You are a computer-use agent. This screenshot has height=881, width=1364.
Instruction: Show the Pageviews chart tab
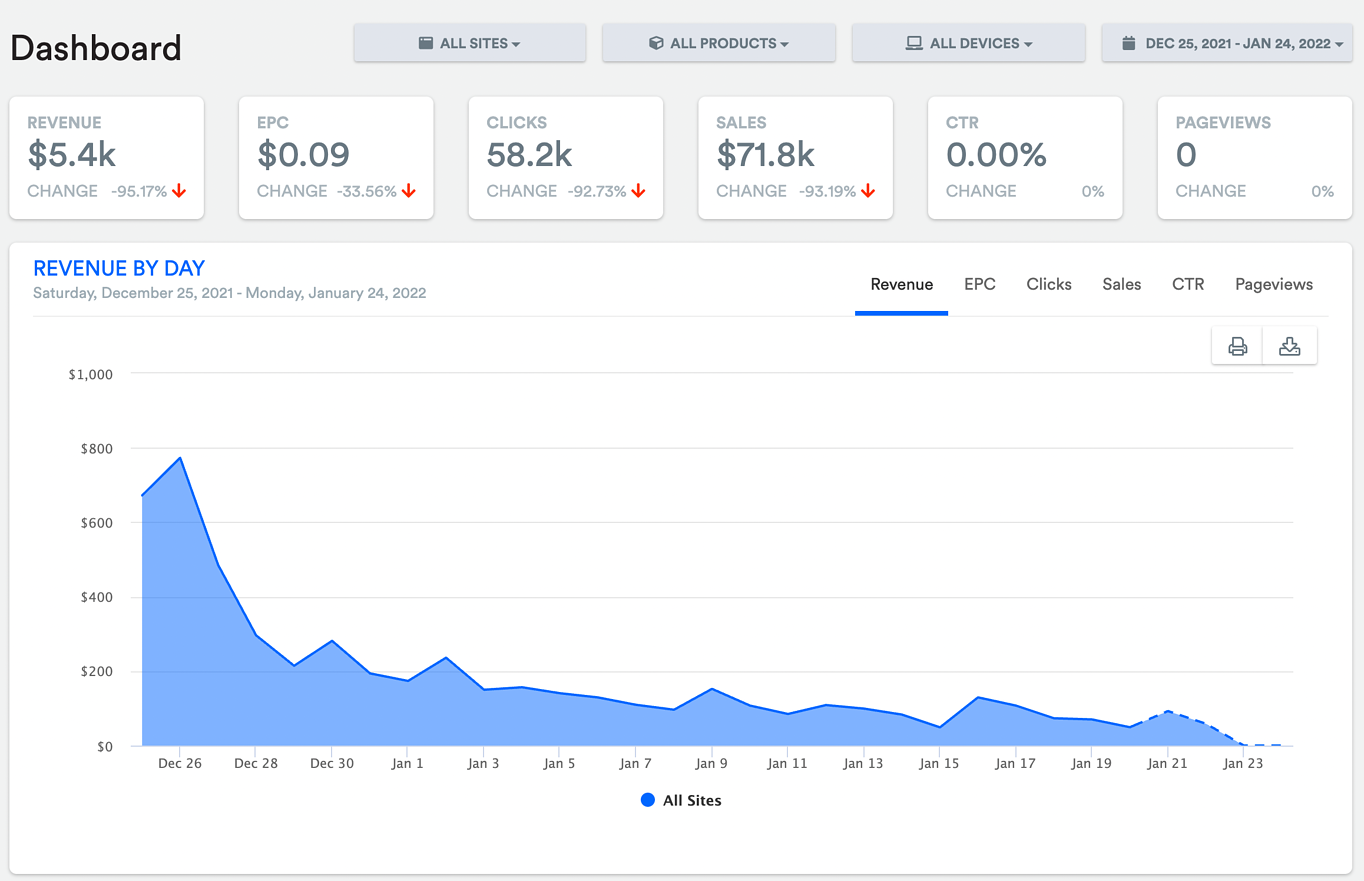tap(1274, 284)
